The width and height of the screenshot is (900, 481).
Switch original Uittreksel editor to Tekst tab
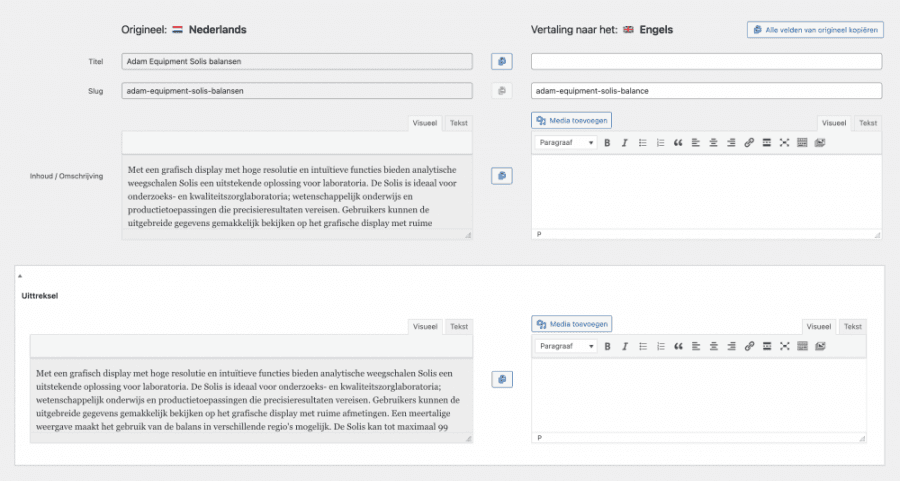459,327
